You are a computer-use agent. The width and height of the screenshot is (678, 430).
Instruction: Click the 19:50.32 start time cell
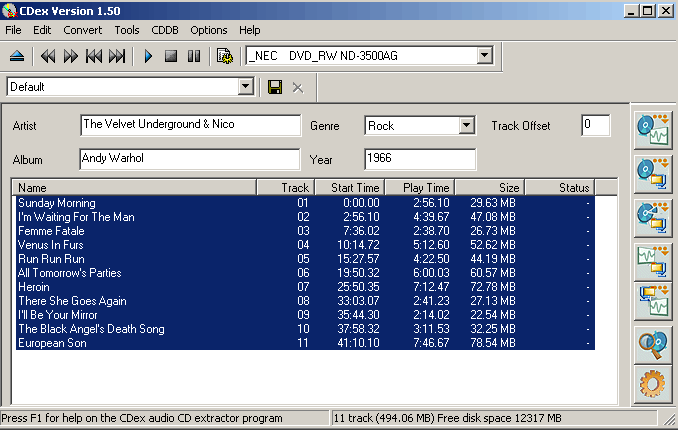358,273
